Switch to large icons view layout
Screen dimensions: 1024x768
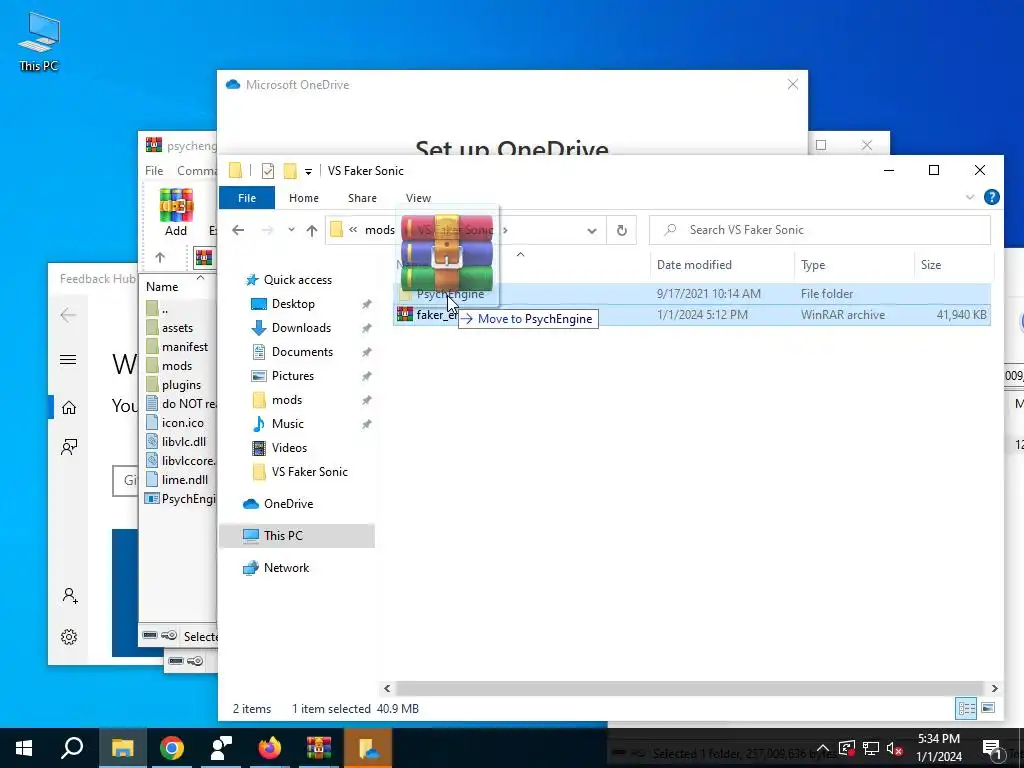tap(988, 709)
